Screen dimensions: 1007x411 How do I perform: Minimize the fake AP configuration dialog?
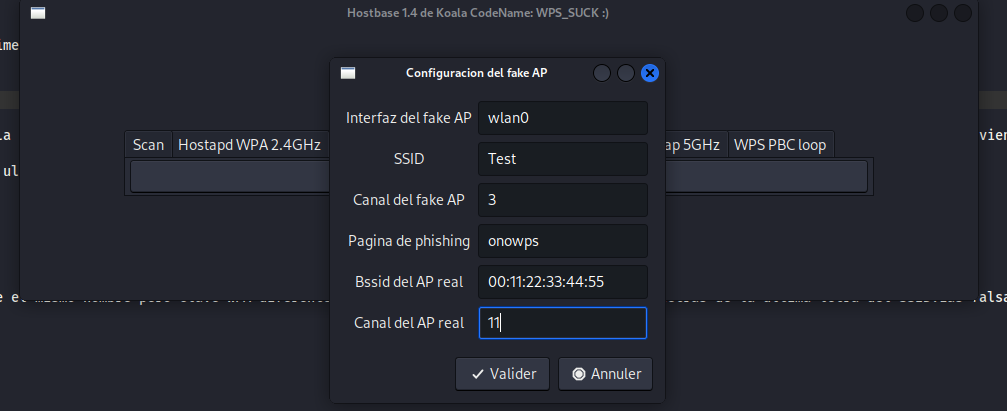coord(602,73)
